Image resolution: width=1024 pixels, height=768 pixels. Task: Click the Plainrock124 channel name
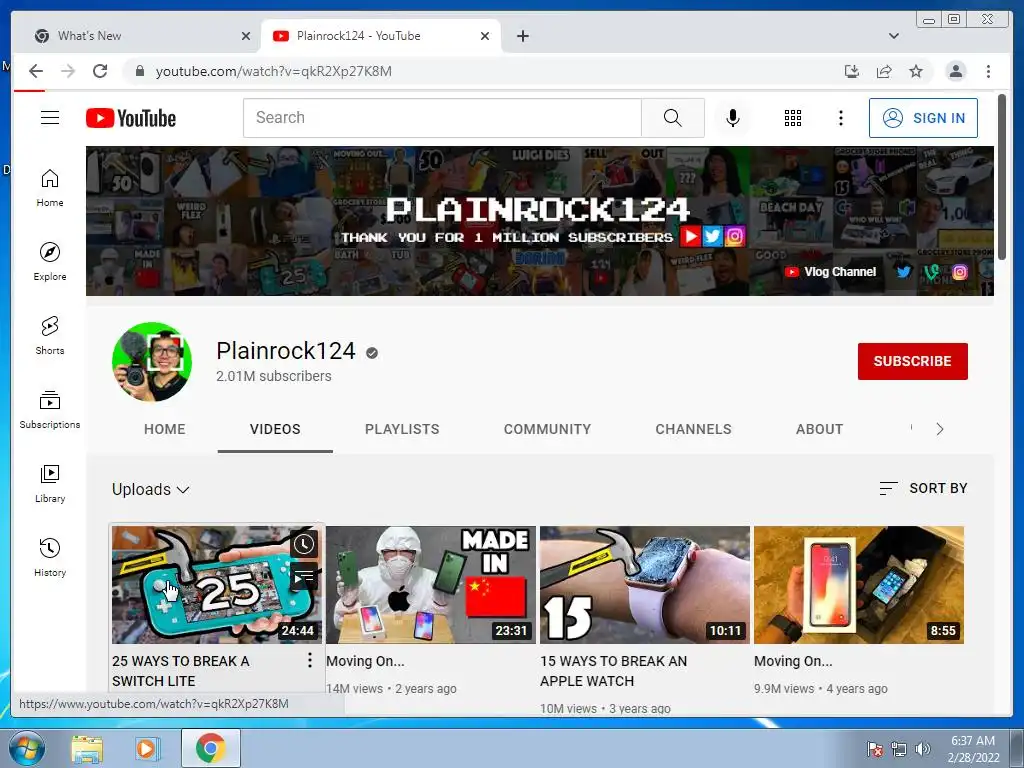285,351
